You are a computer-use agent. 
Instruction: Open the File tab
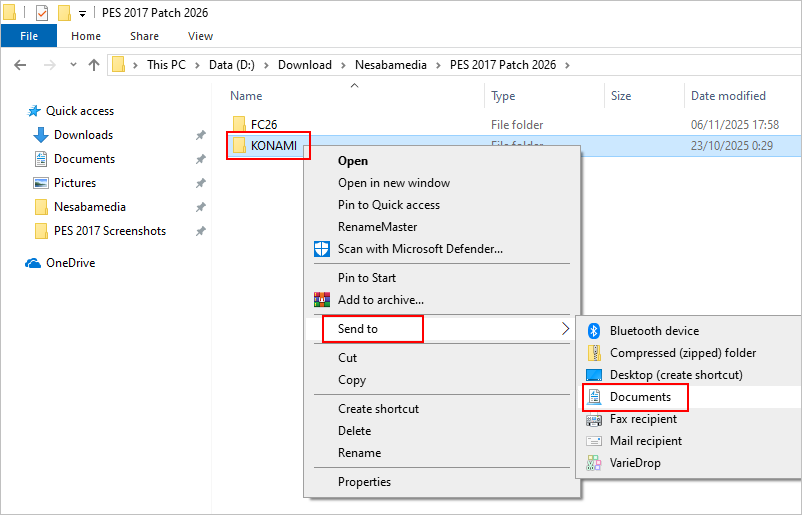coord(29,36)
